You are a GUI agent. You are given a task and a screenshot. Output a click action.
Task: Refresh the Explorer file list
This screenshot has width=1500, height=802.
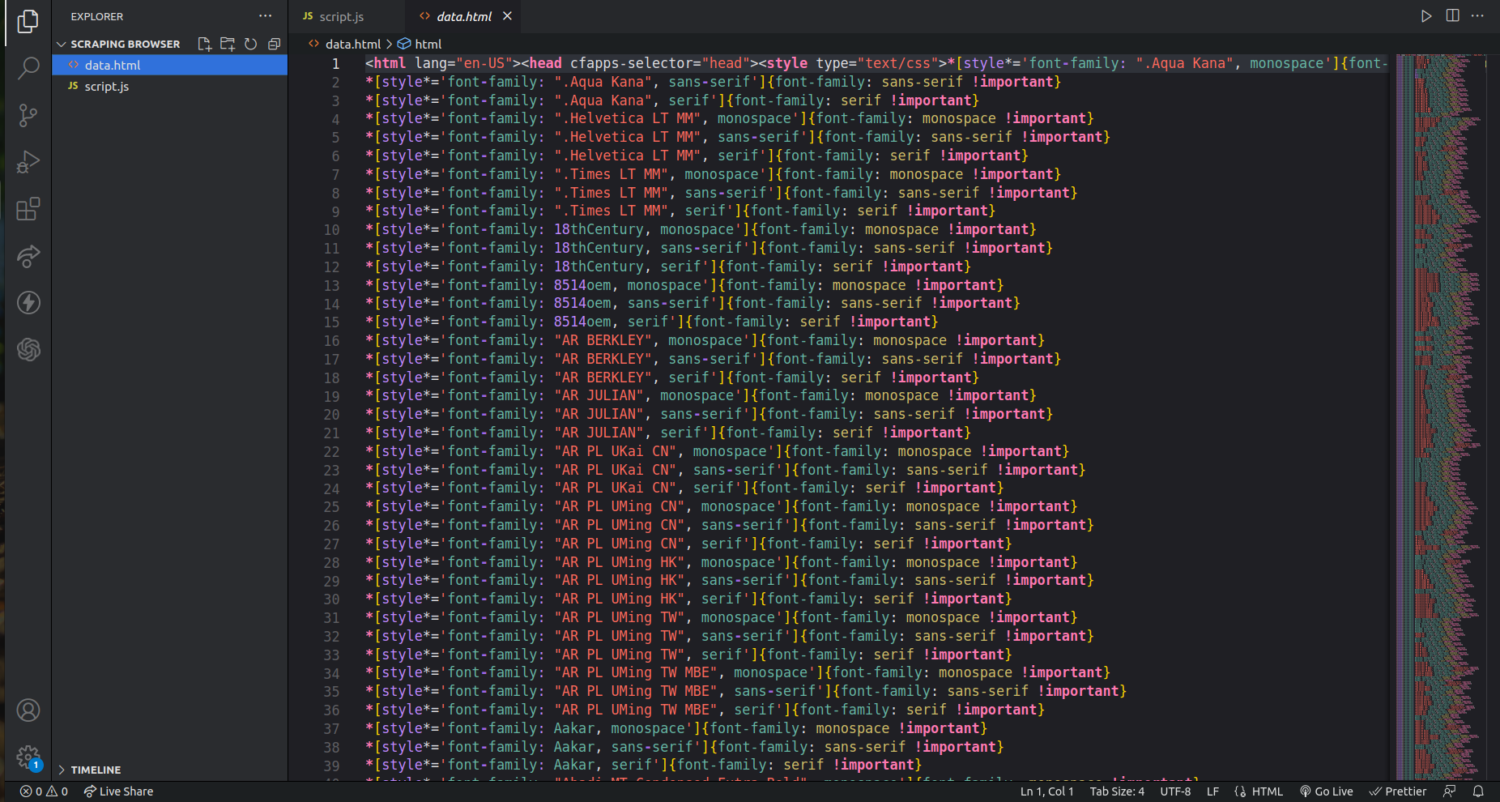click(x=251, y=44)
